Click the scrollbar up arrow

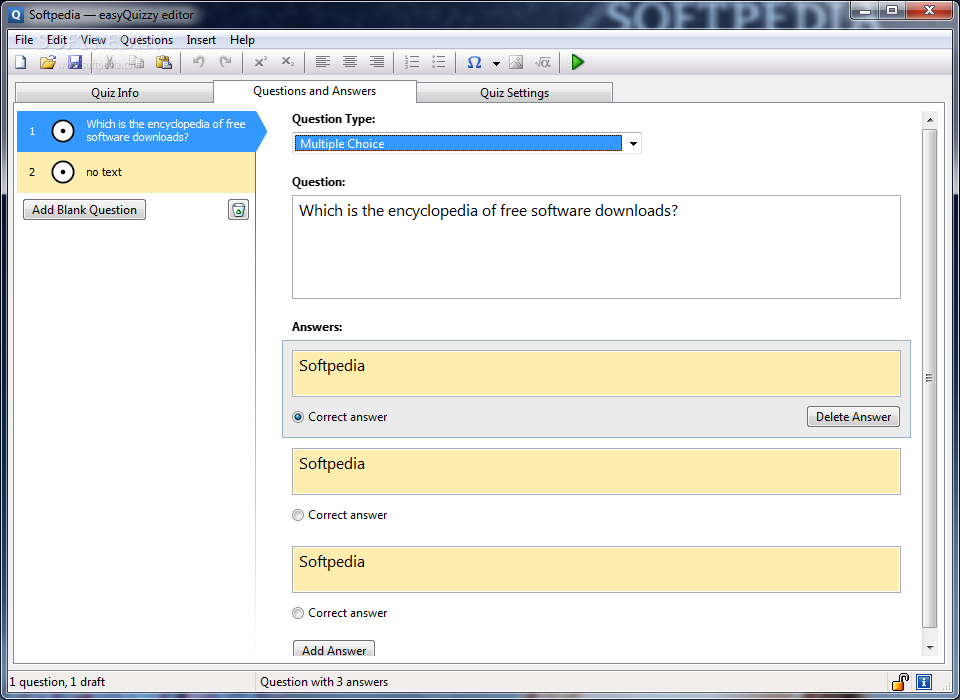[x=929, y=120]
